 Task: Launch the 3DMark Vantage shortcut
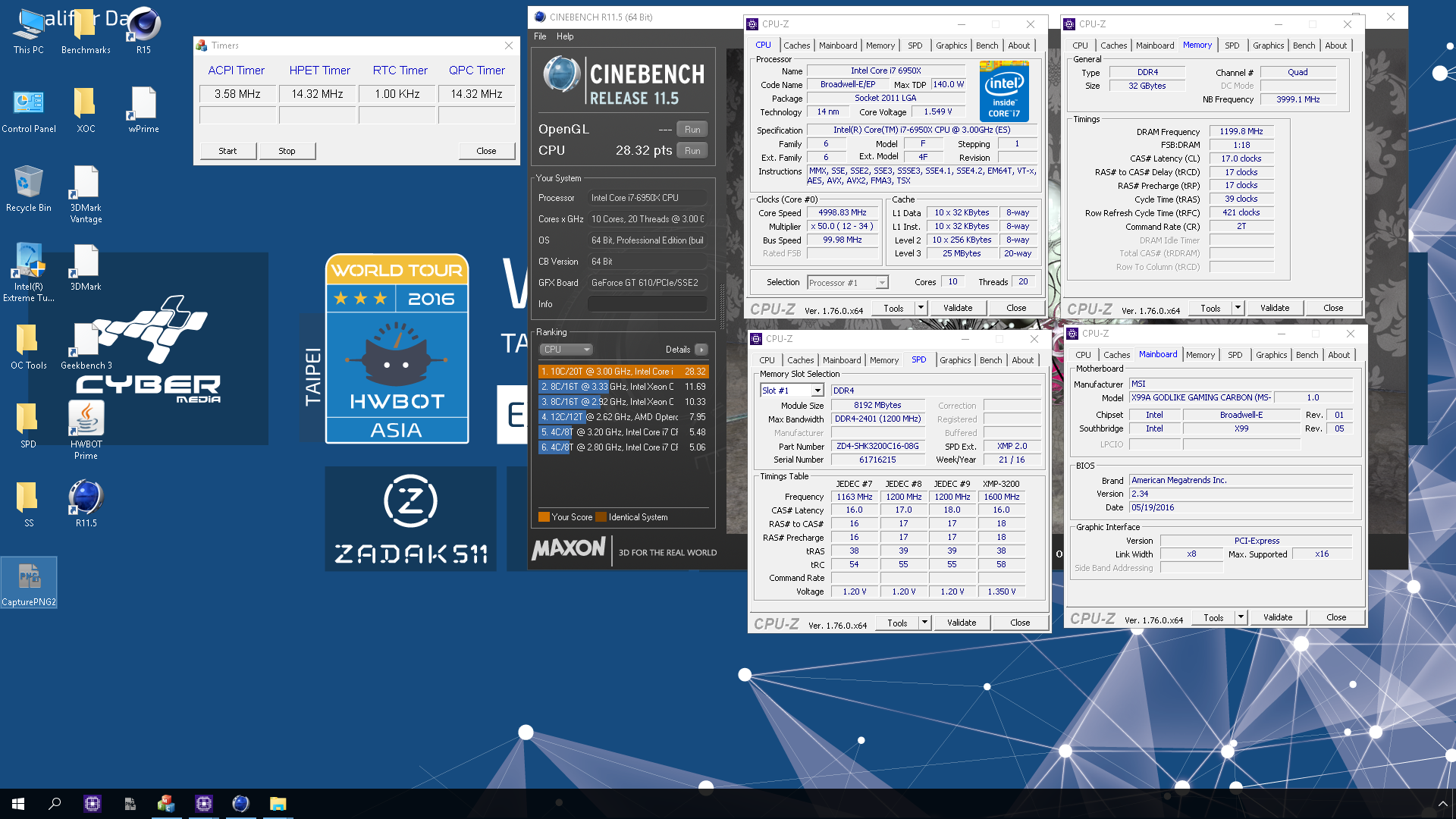click(x=86, y=195)
